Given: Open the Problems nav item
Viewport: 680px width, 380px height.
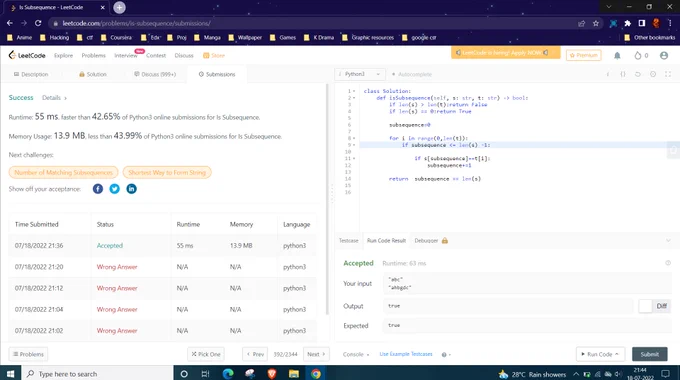Looking at the screenshot, I should [94, 56].
